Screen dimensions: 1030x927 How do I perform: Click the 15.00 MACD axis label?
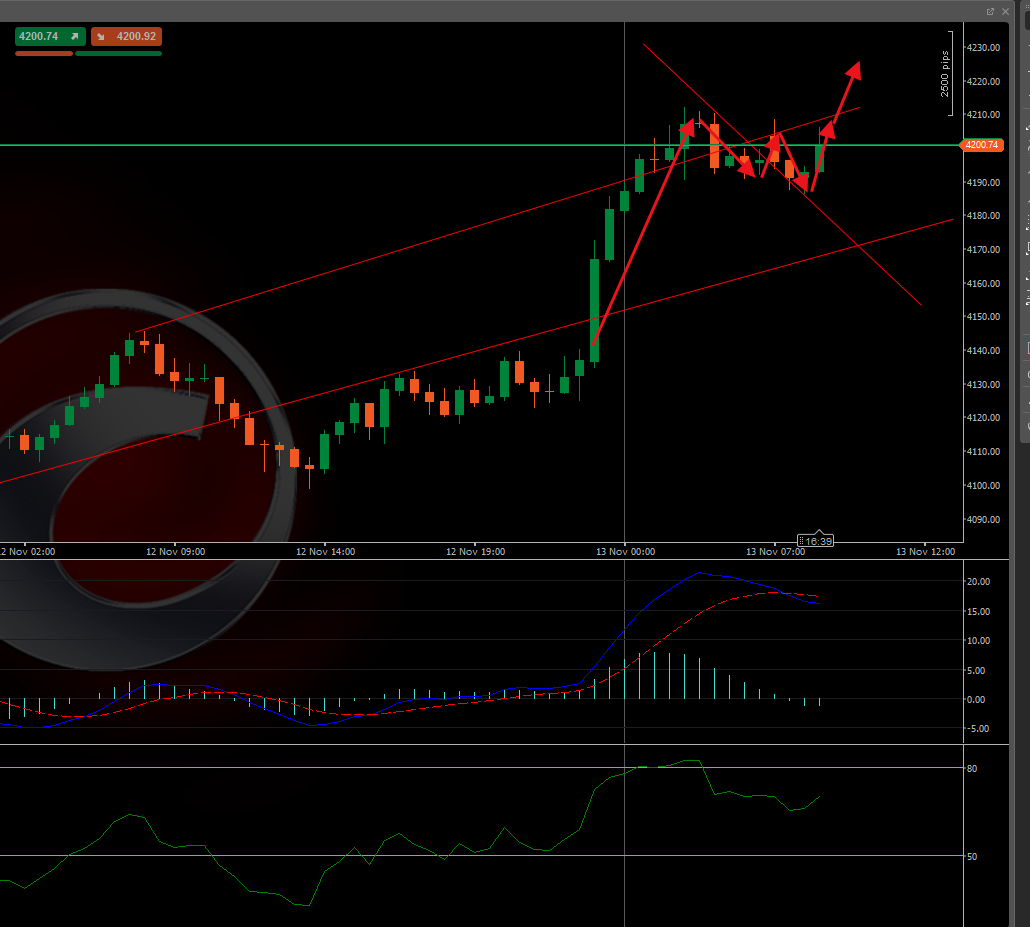tap(978, 612)
